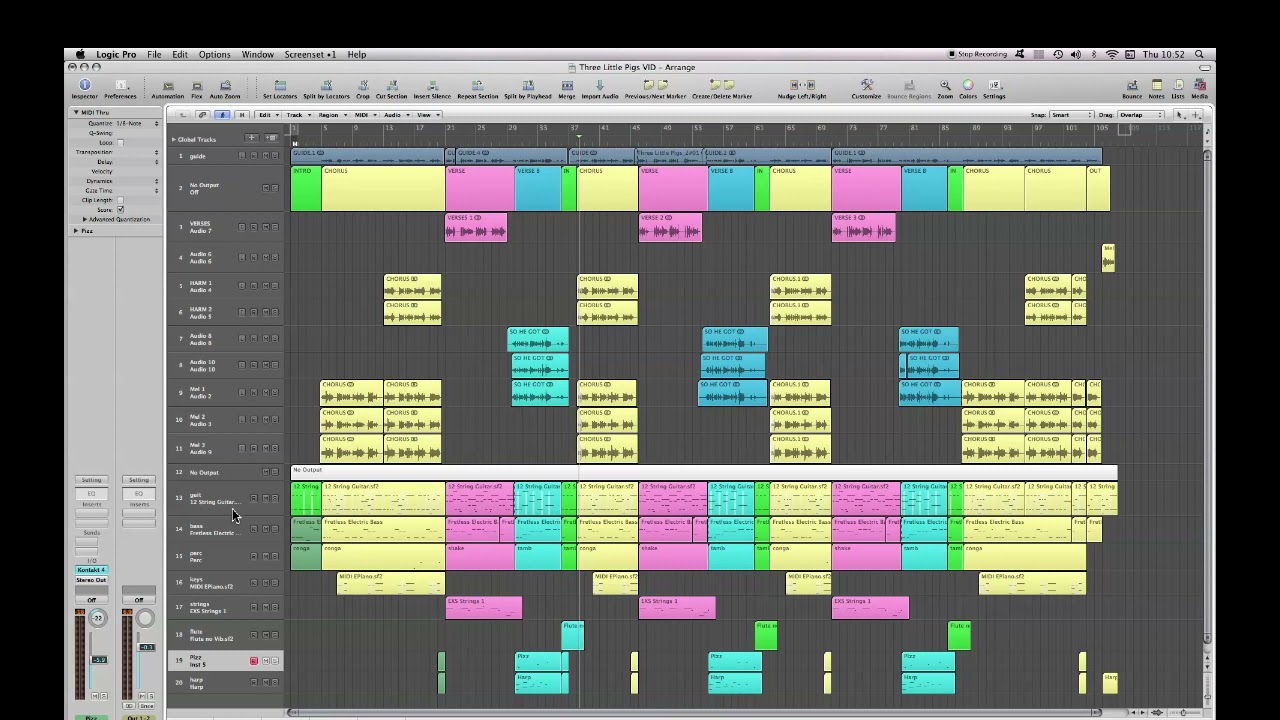Viewport: 1280px width, 720px height.
Task: Click the duplicate track button
Action: [x=271, y=138]
